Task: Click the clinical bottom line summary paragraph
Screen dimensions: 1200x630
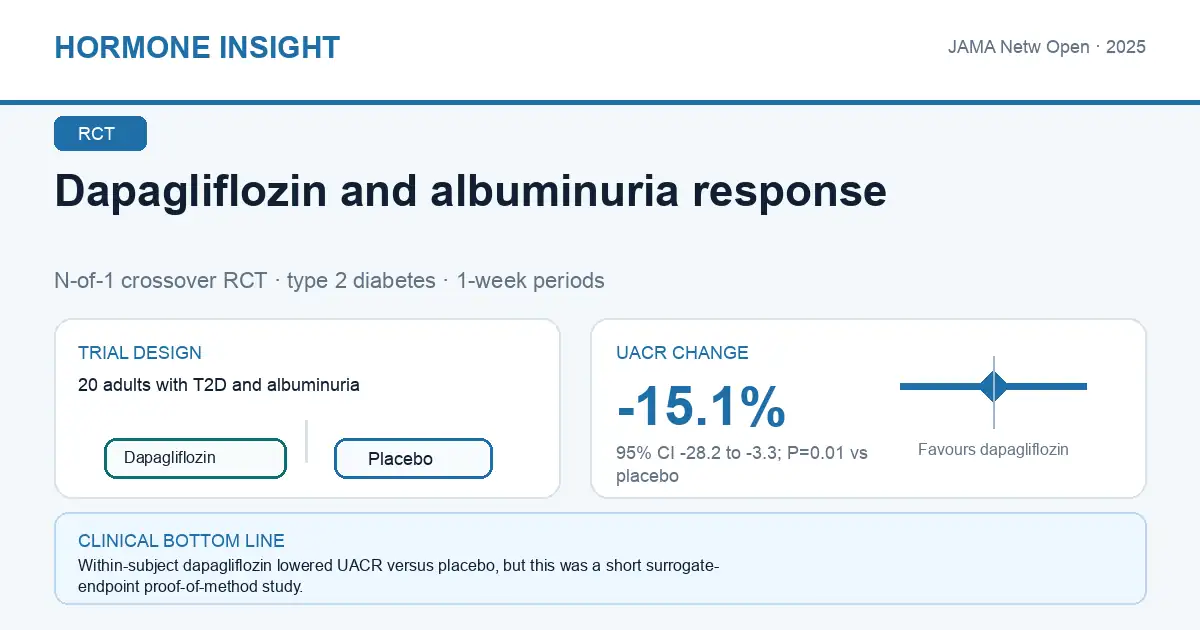Action: click(x=398, y=576)
